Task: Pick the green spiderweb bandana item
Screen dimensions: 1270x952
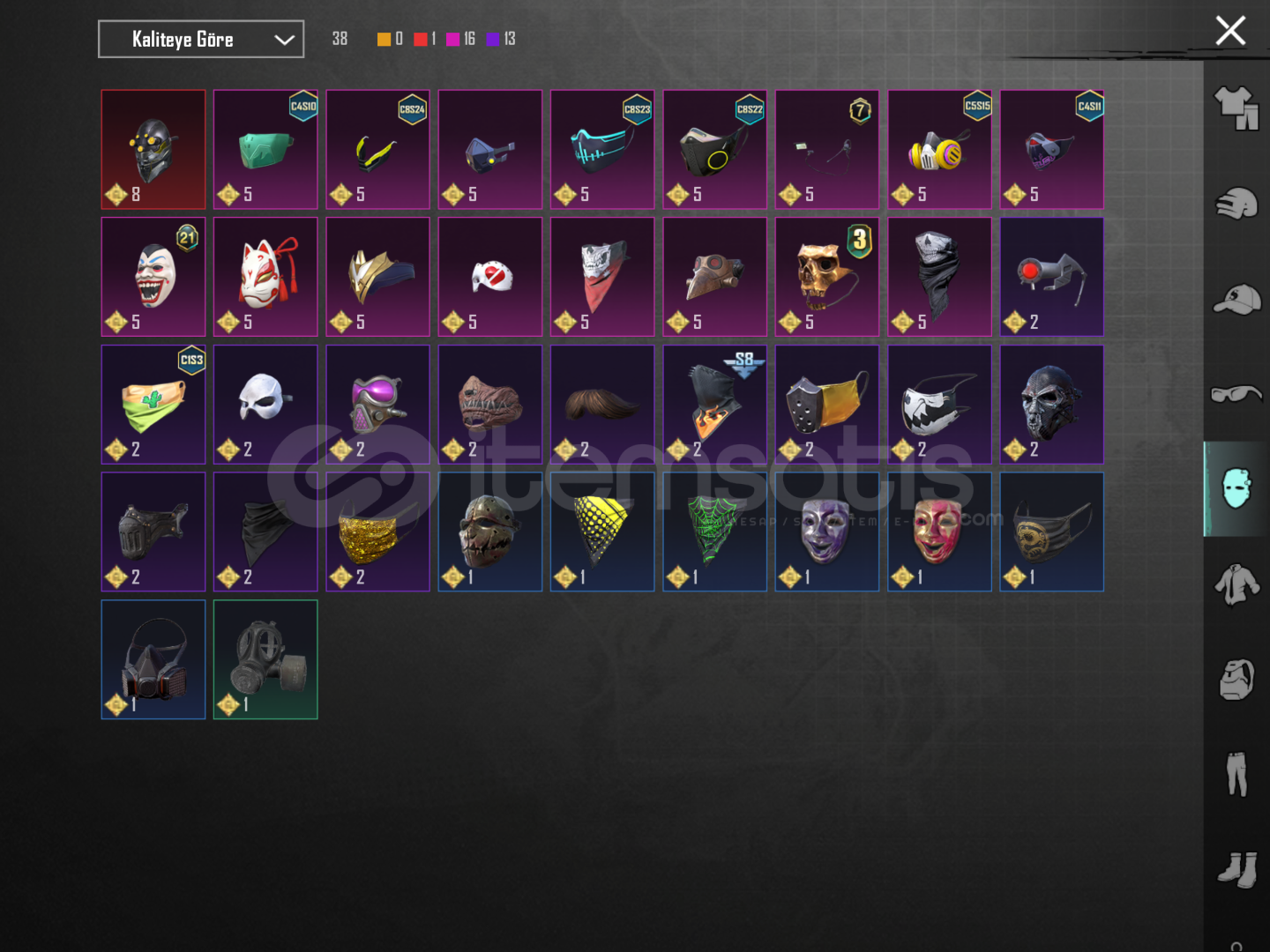Action: coord(714,532)
